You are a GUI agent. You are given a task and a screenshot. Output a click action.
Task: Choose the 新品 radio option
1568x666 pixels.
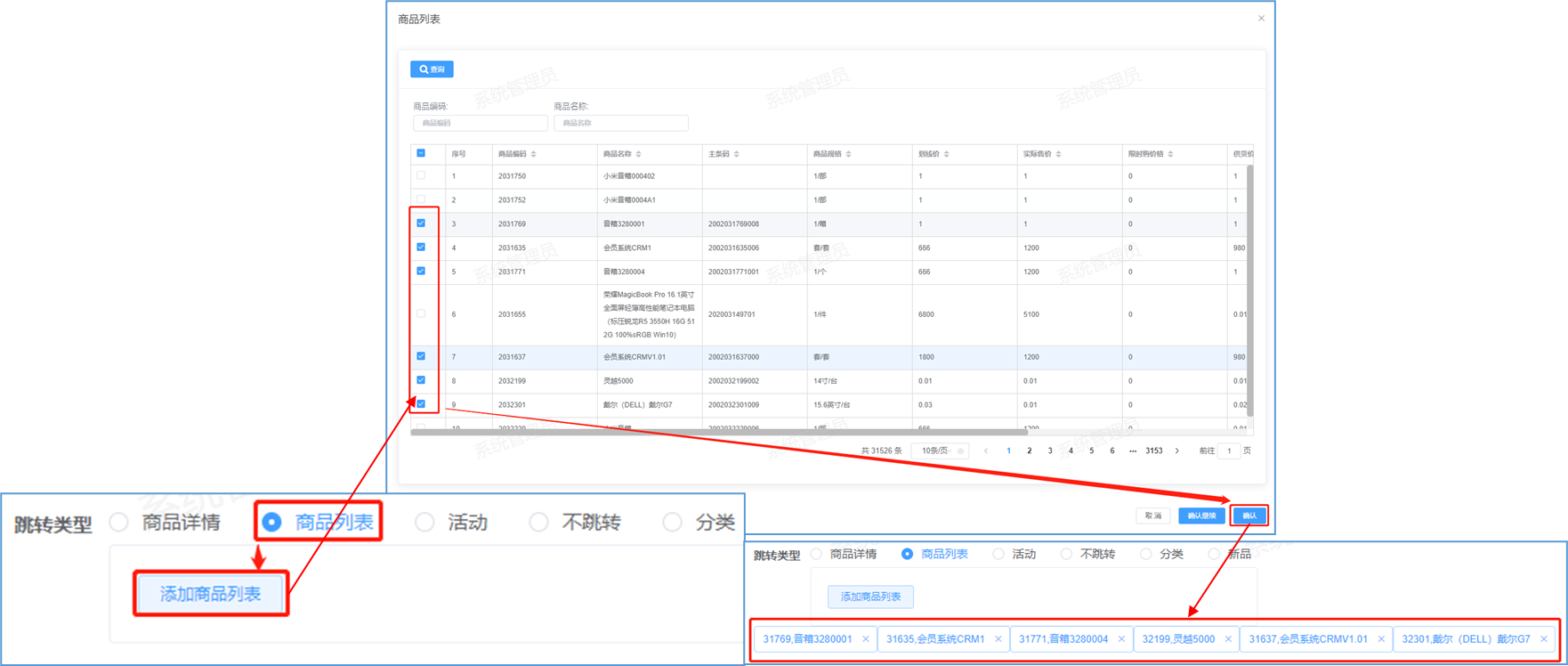1214,554
